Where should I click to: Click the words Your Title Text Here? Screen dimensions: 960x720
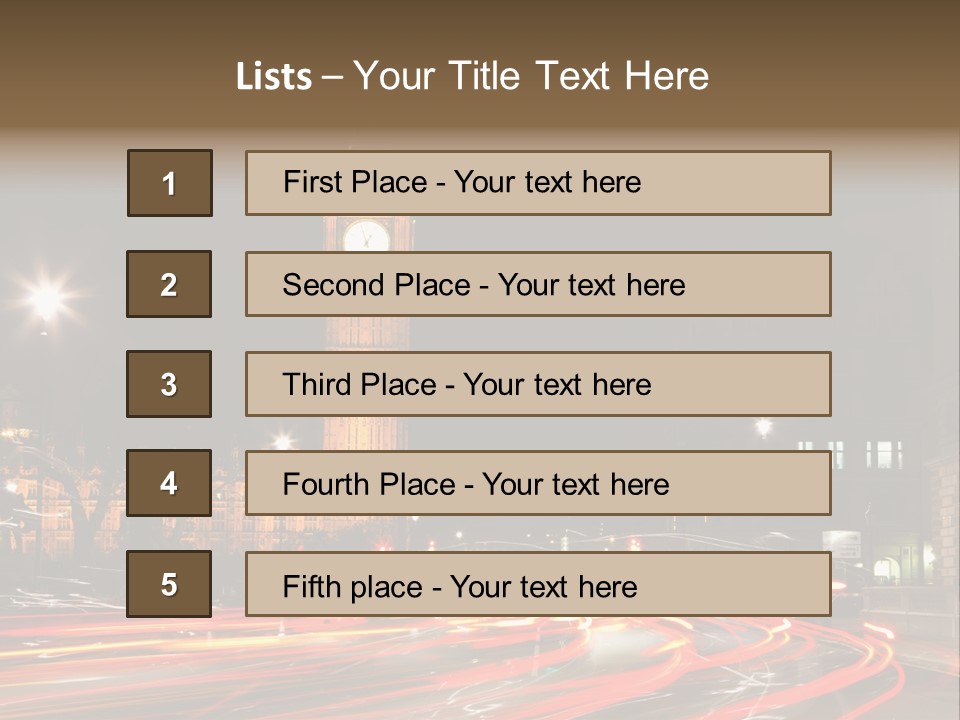point(531,76)
